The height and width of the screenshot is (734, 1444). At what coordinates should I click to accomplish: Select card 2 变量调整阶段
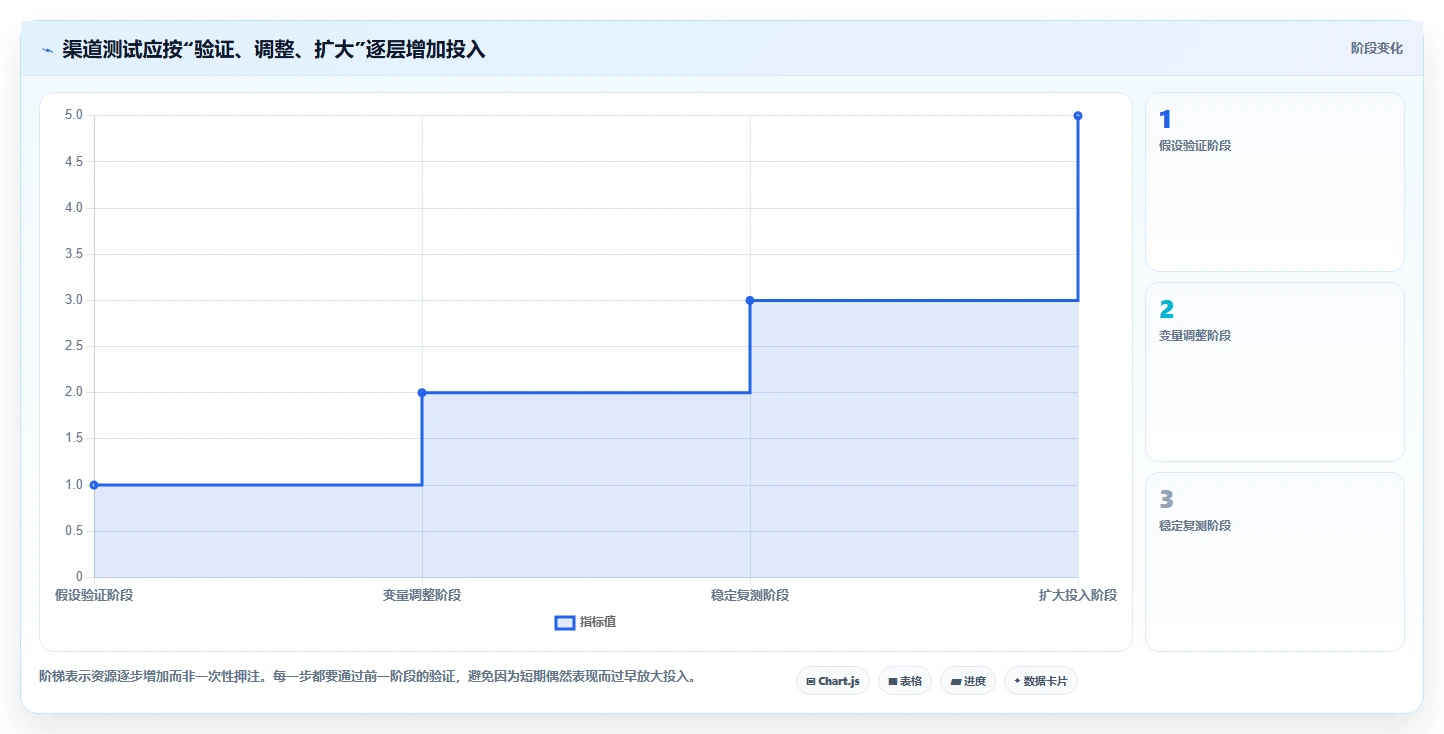point(1274,372)
